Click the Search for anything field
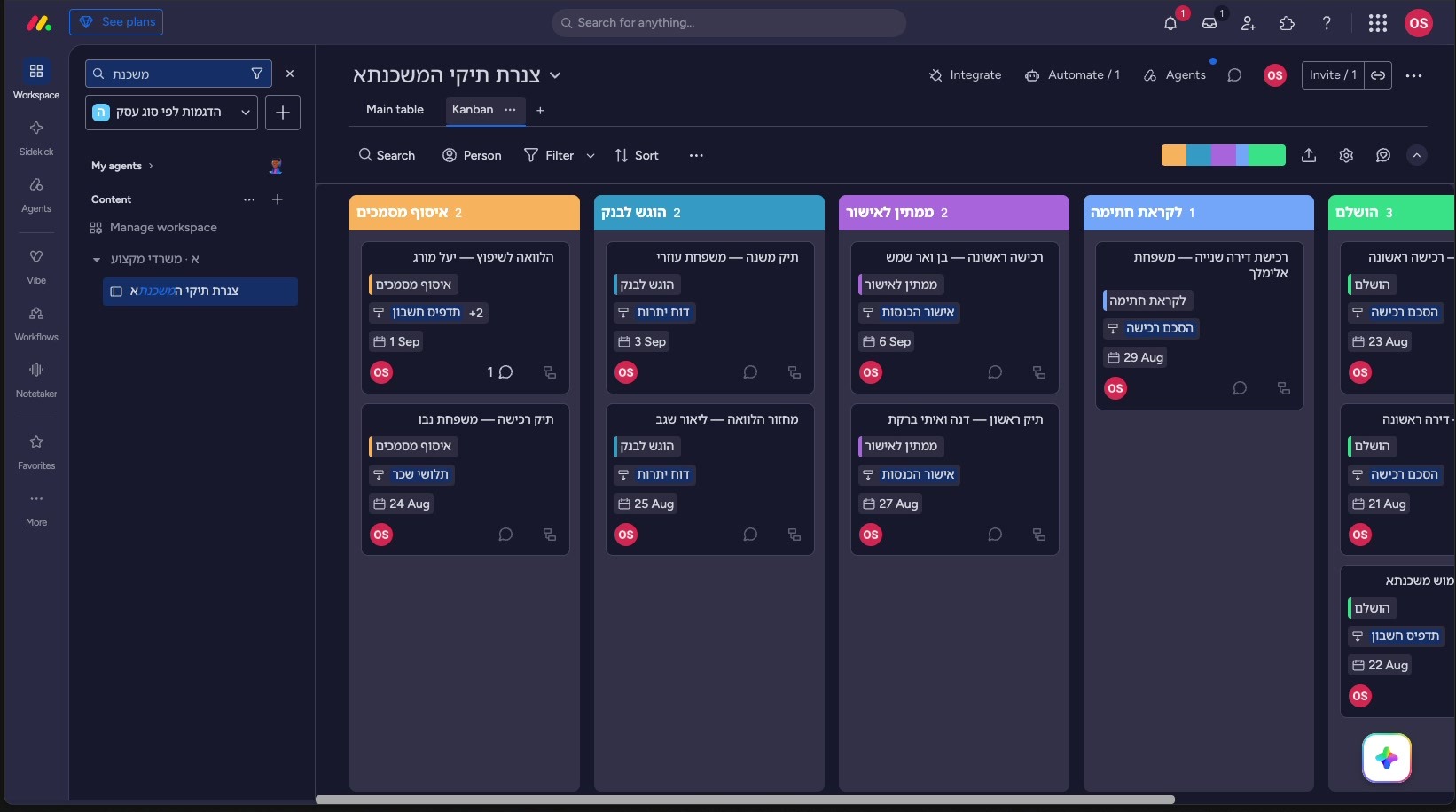1456x812 pixels. tap(729, 23)
